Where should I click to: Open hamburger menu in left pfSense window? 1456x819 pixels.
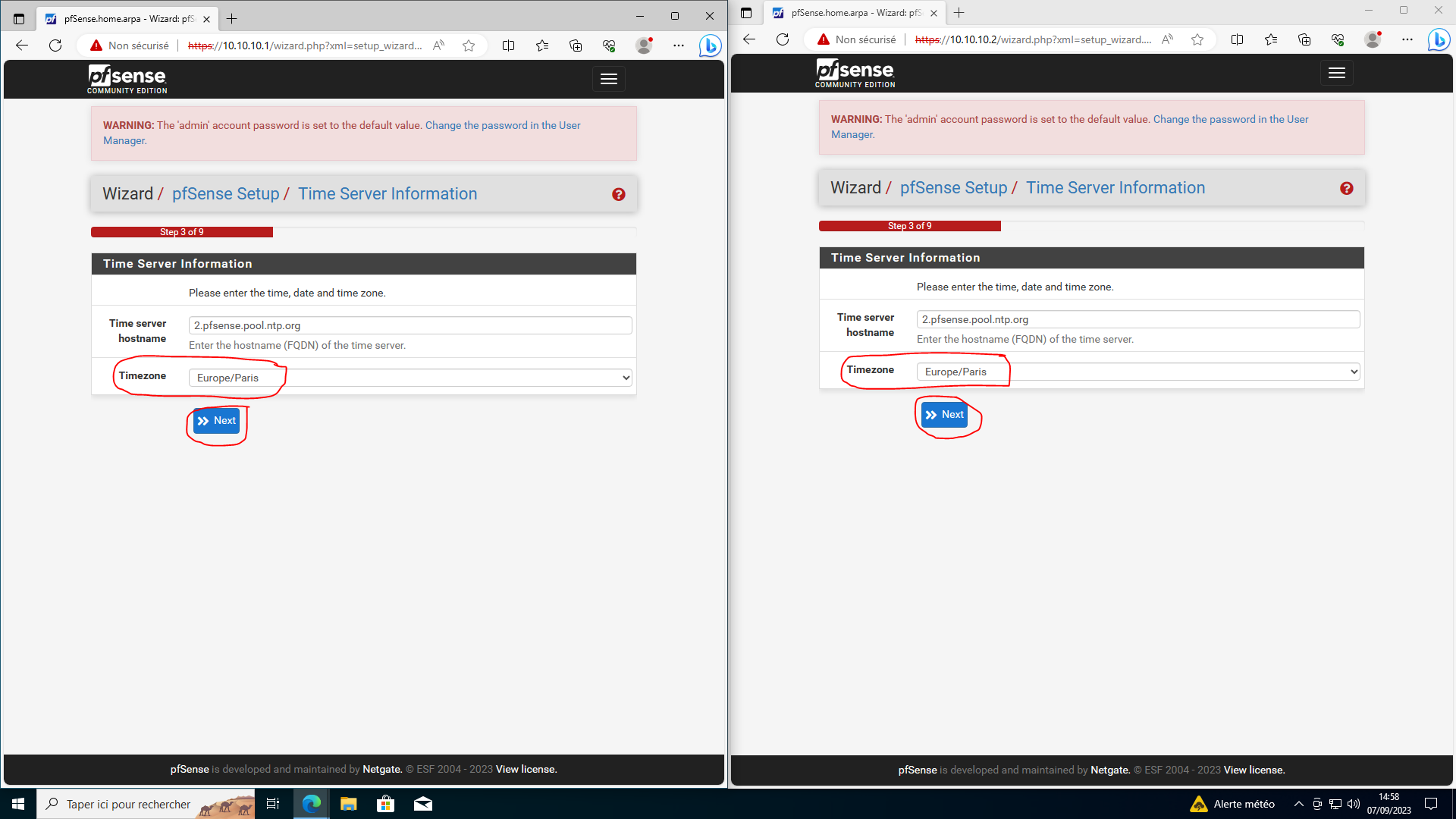(x=608, y=79)
